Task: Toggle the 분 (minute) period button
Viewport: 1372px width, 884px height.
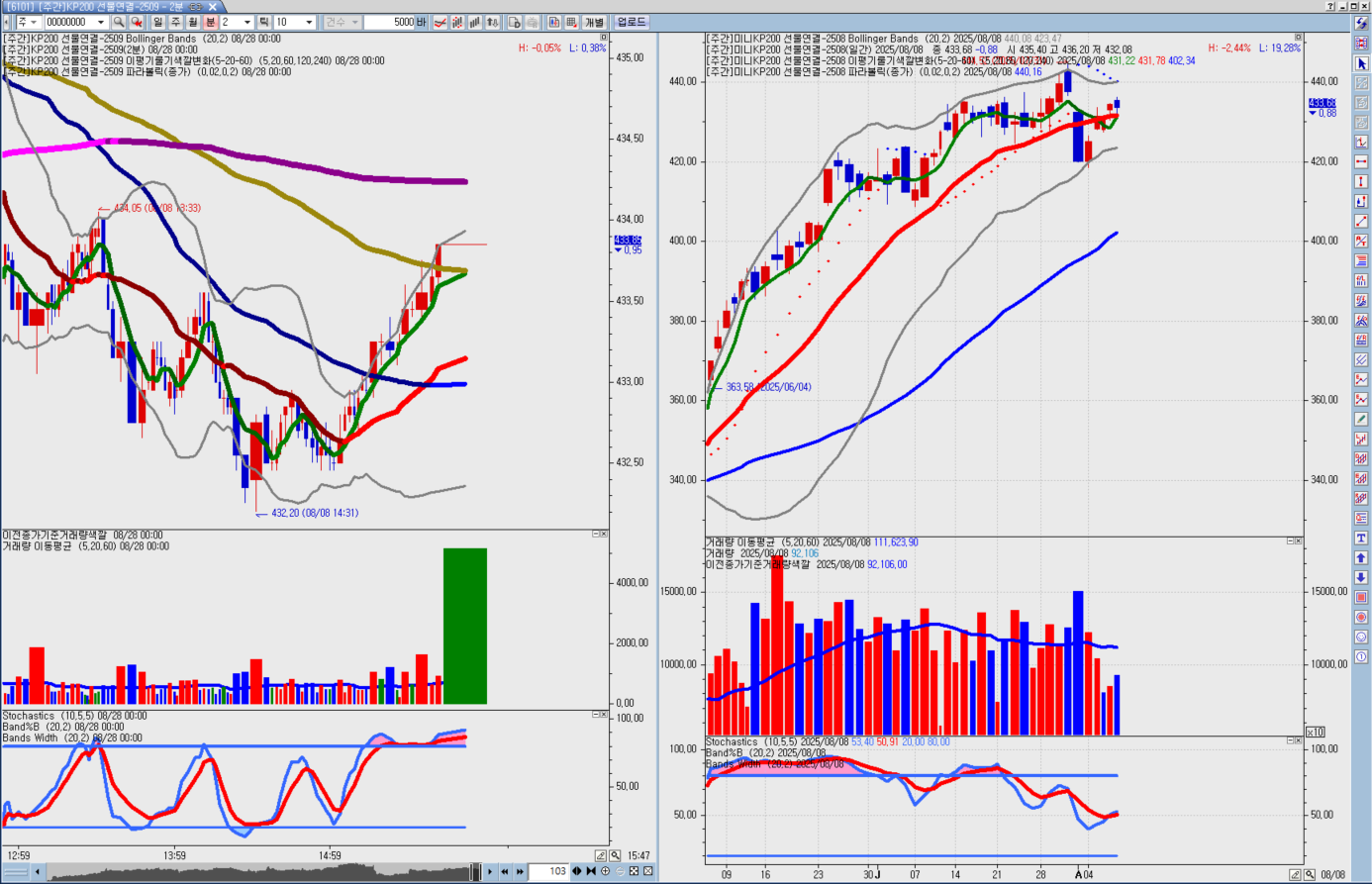Action: tap(210, 22)
